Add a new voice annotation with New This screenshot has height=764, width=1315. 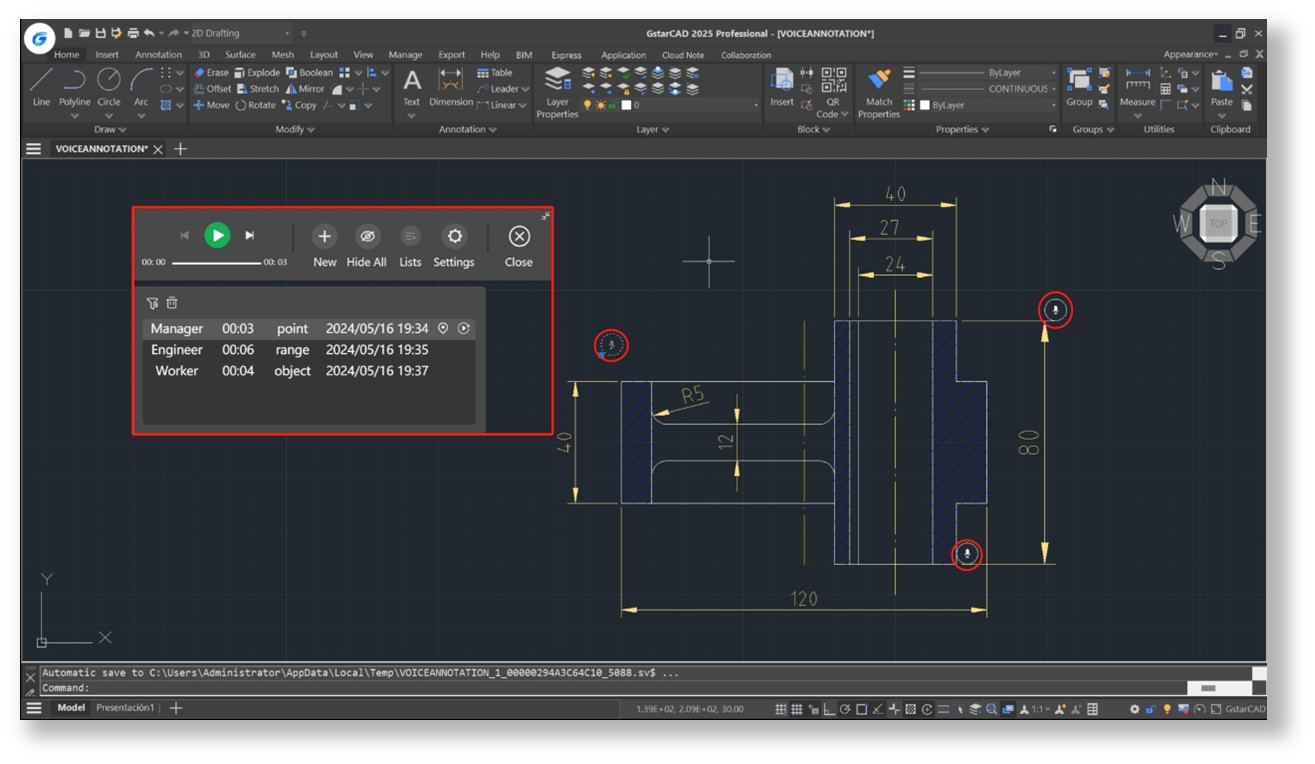(324, 238)
